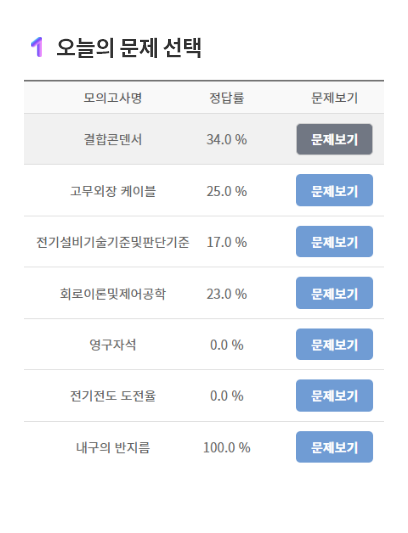
Task: Select the 전기설비기술기준및판단기준 row label
Action: pyautogui.click(x=113, y=242)
